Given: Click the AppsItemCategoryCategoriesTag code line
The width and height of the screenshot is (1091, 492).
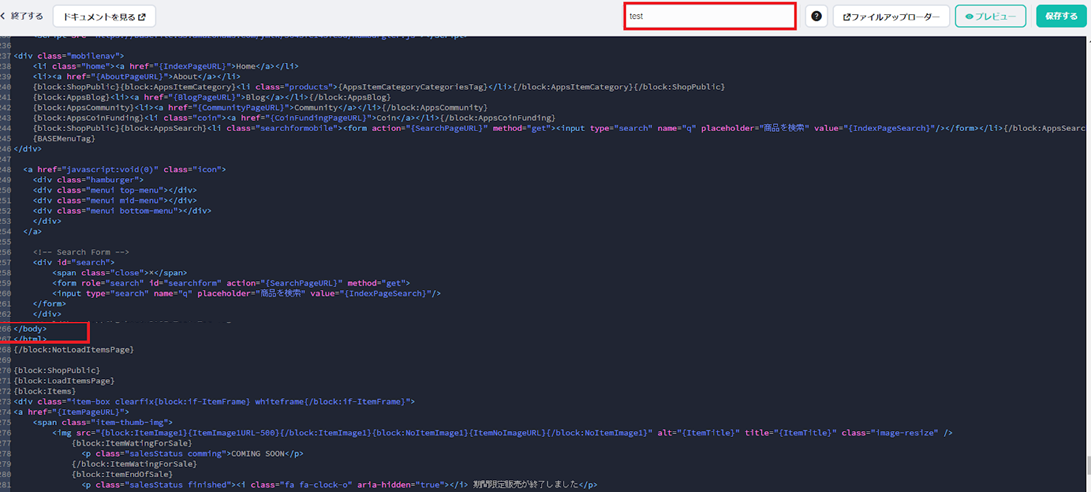Looking at the screenshot, I should click(x=379, y=87).
